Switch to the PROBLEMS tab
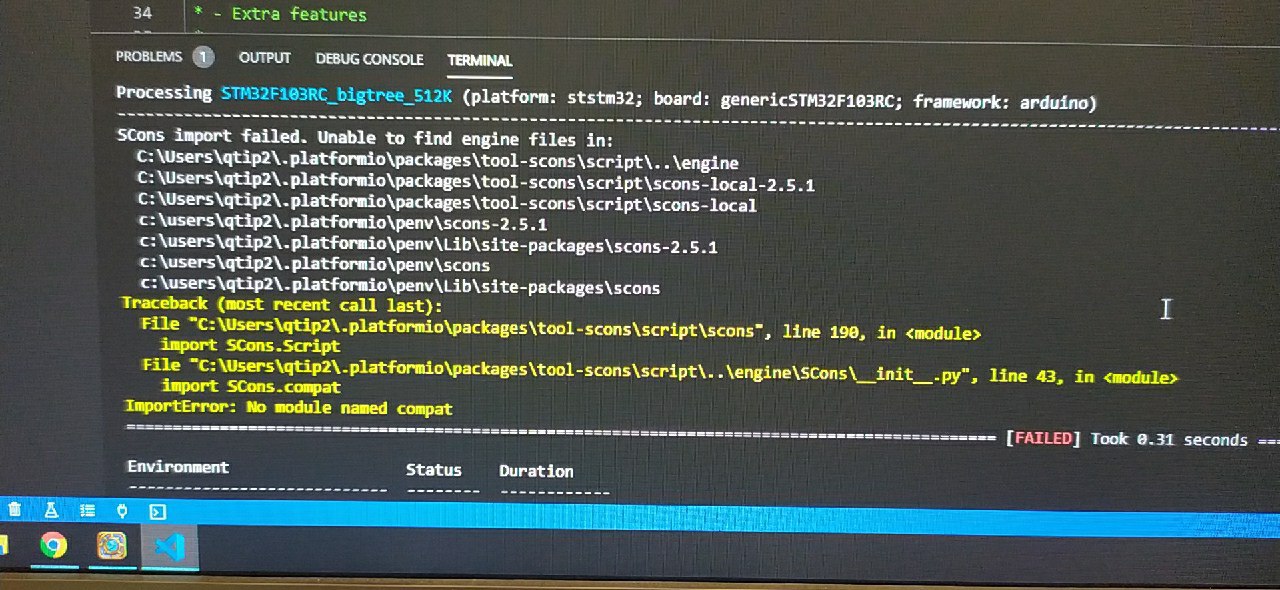This screenshot has height=590, width=1280. coord(149,57)
